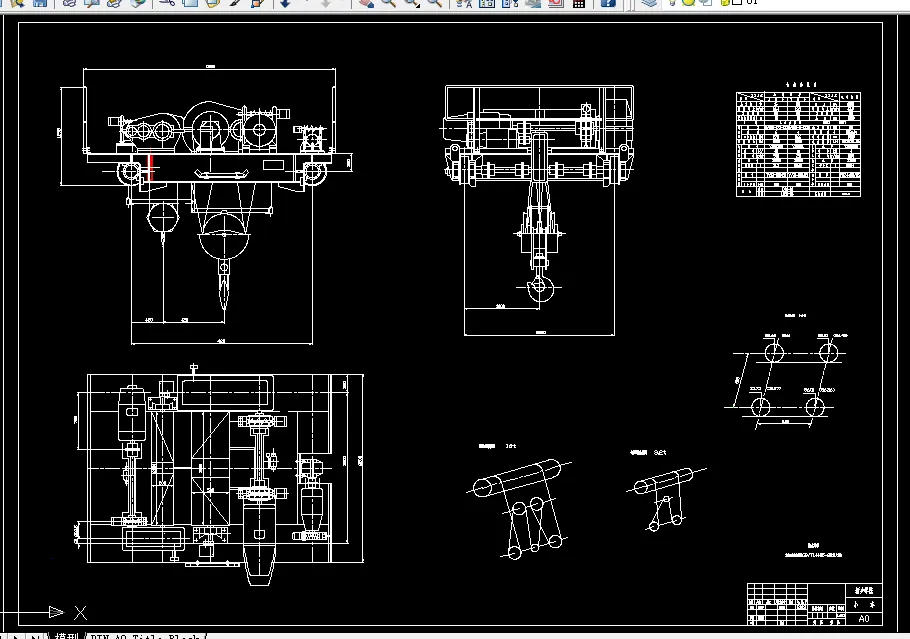Click layer 01 color square
This screenshot has height=639, width=910.
[x=737, y=2]
